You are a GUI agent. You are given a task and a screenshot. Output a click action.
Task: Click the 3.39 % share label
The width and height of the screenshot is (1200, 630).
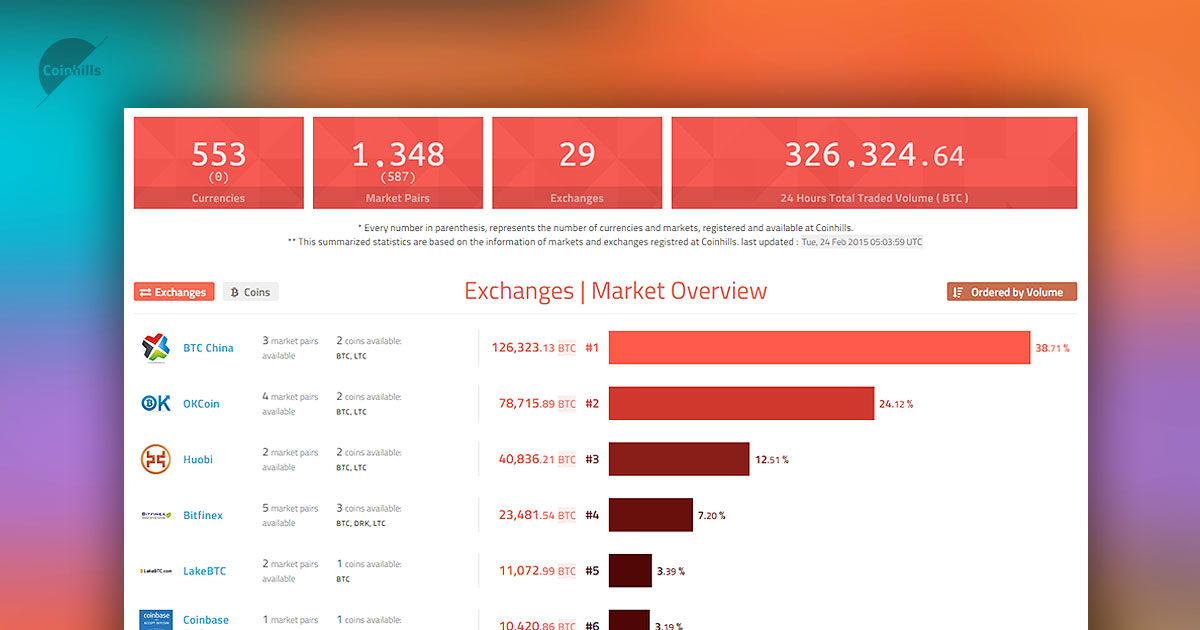pyautogui.click(x=671, y=571)
